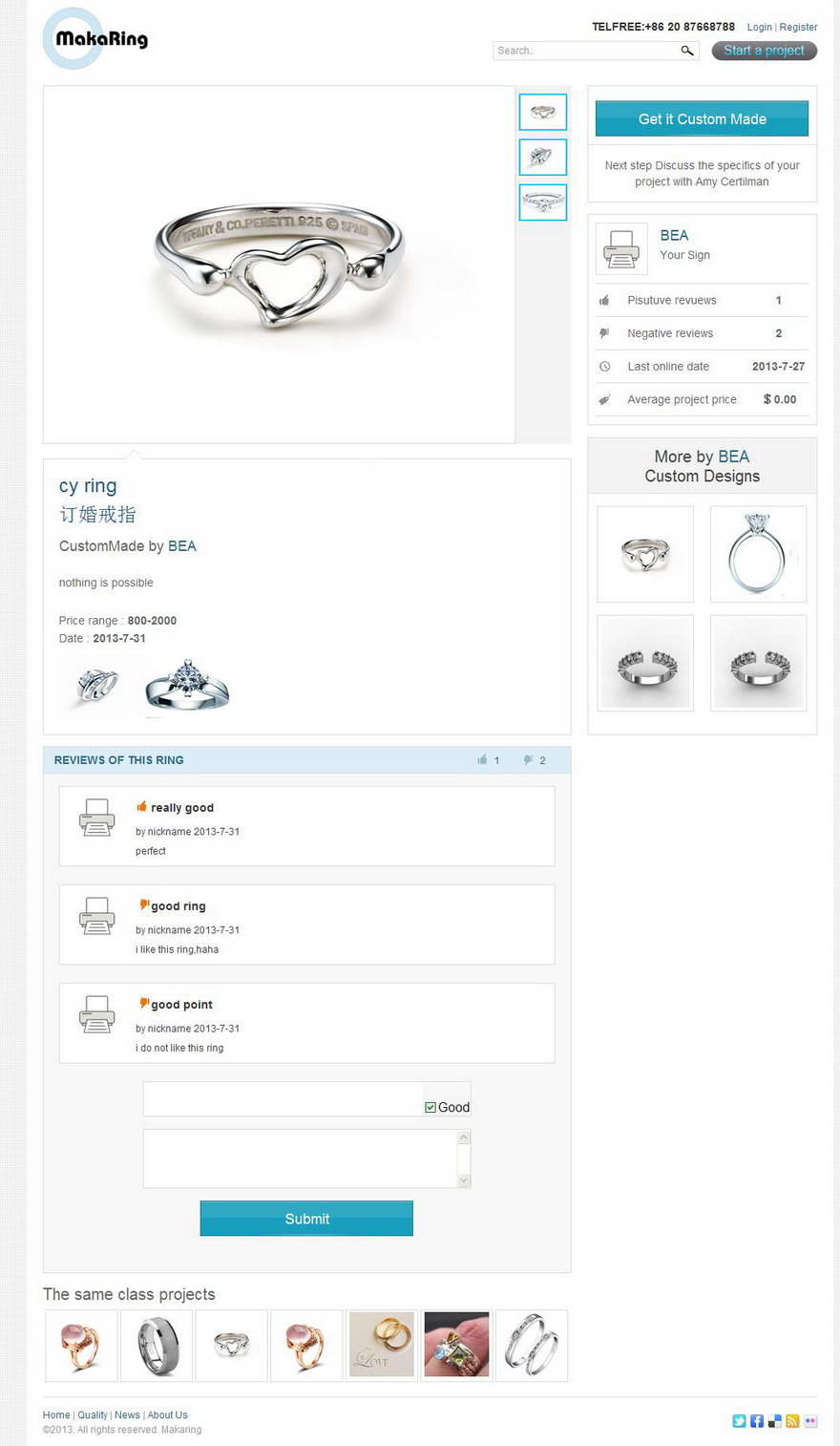
Task: Click the Start a project button
Action: [764, 51]
